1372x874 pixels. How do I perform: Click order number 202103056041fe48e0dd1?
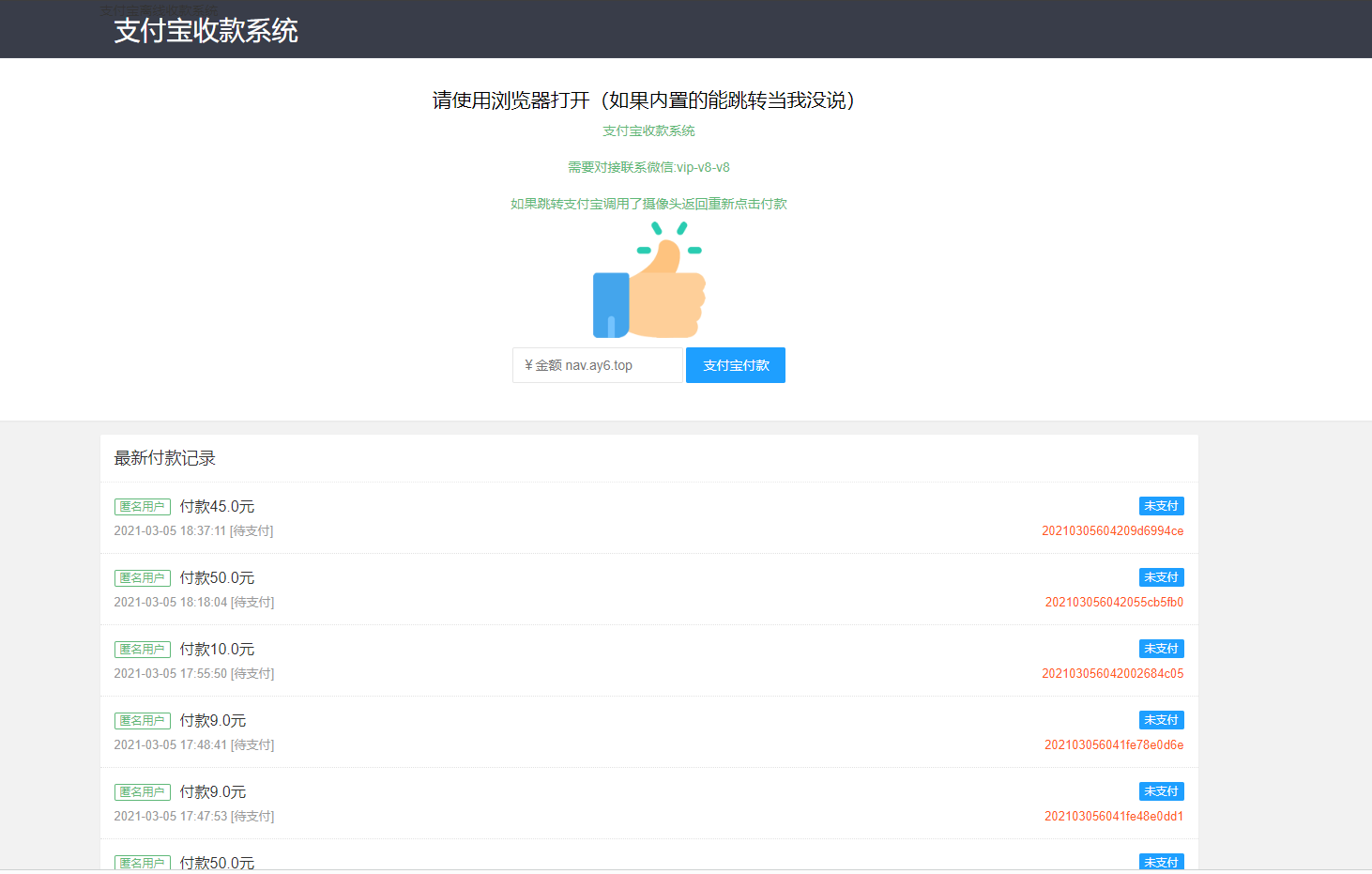[1114, 817]
